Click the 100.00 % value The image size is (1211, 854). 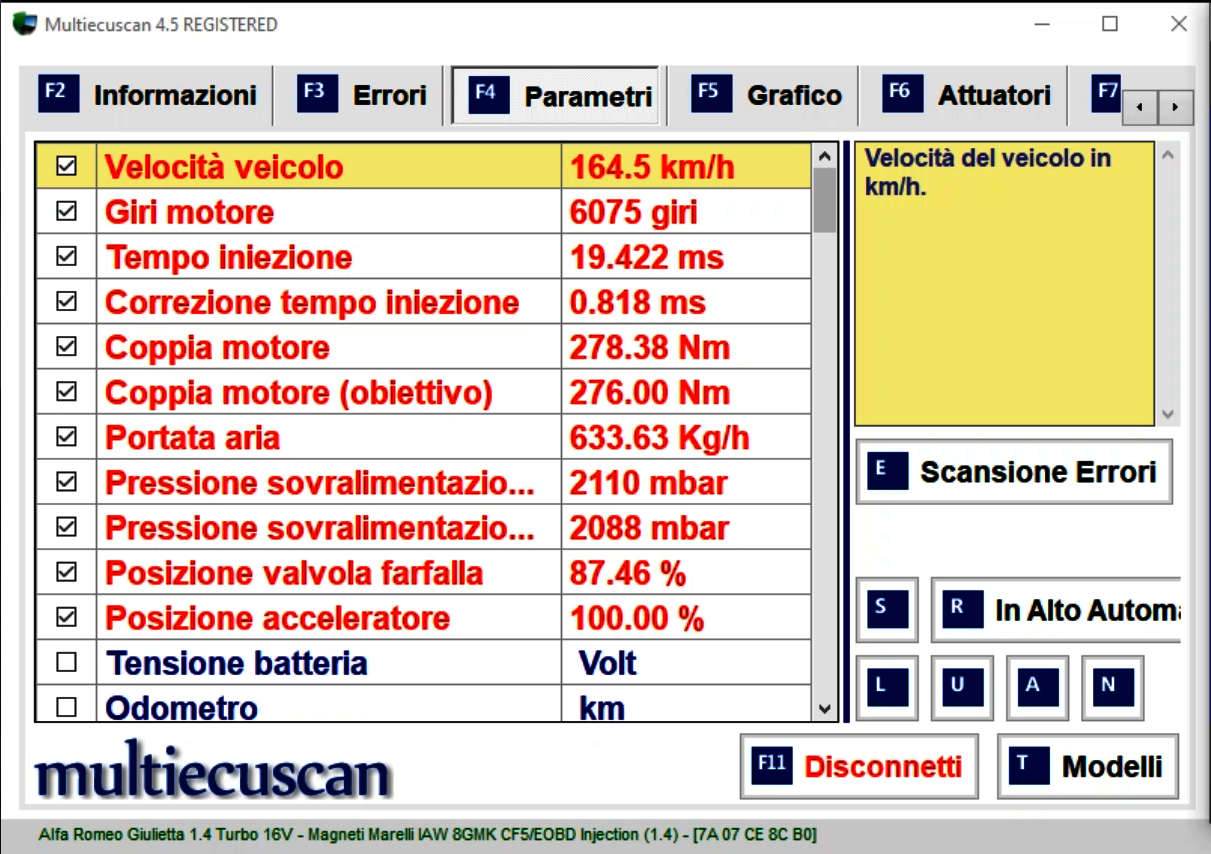pyautogui.click(x=637, y=618)
